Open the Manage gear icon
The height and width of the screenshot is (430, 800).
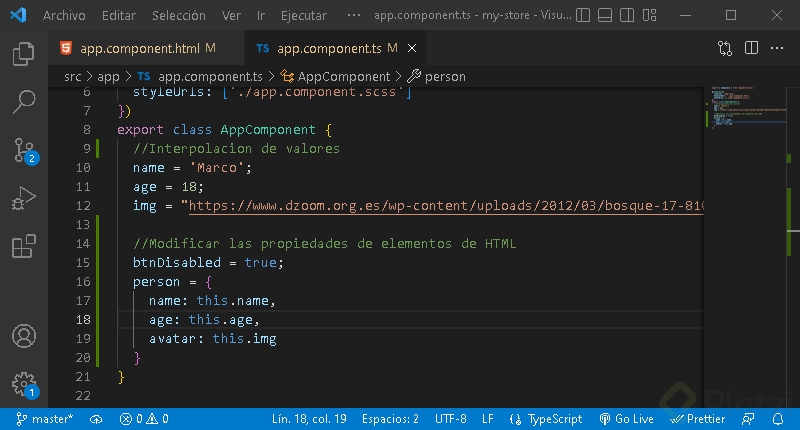(x=23, y=384)
